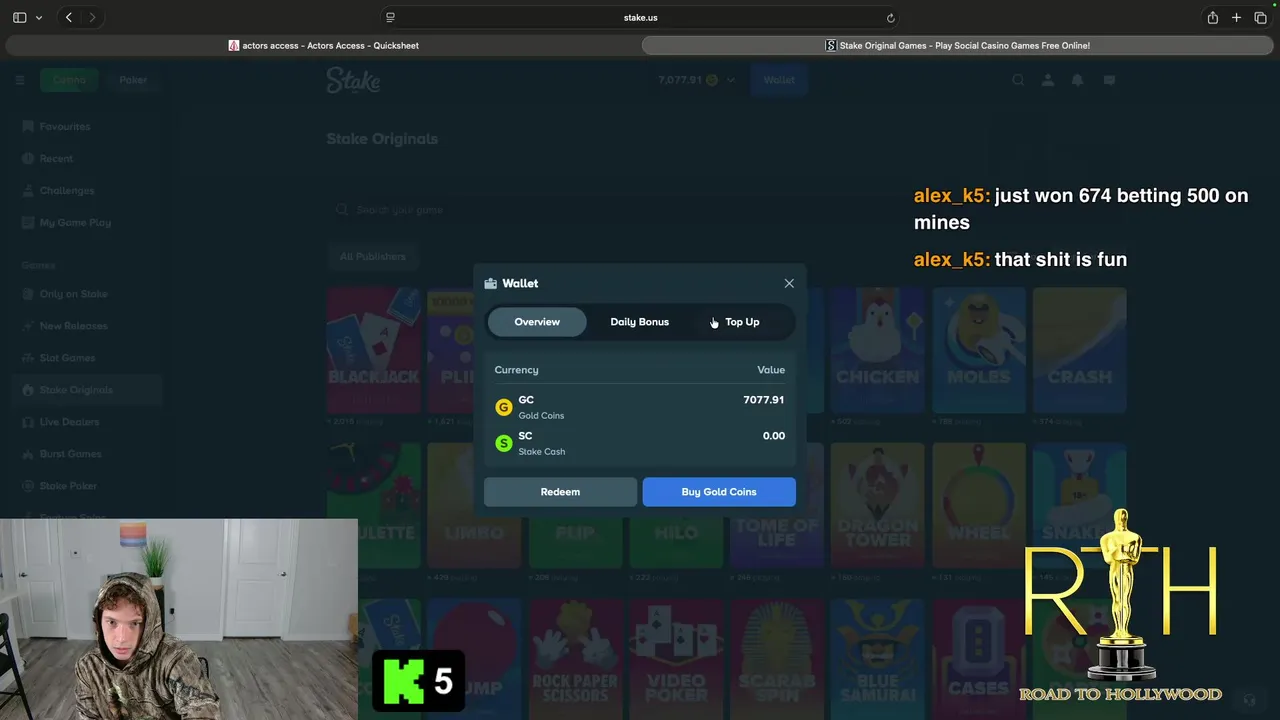Open a new tab with plus icon
Screen dimensions: 1280x720
click(x=1236, y=17)
